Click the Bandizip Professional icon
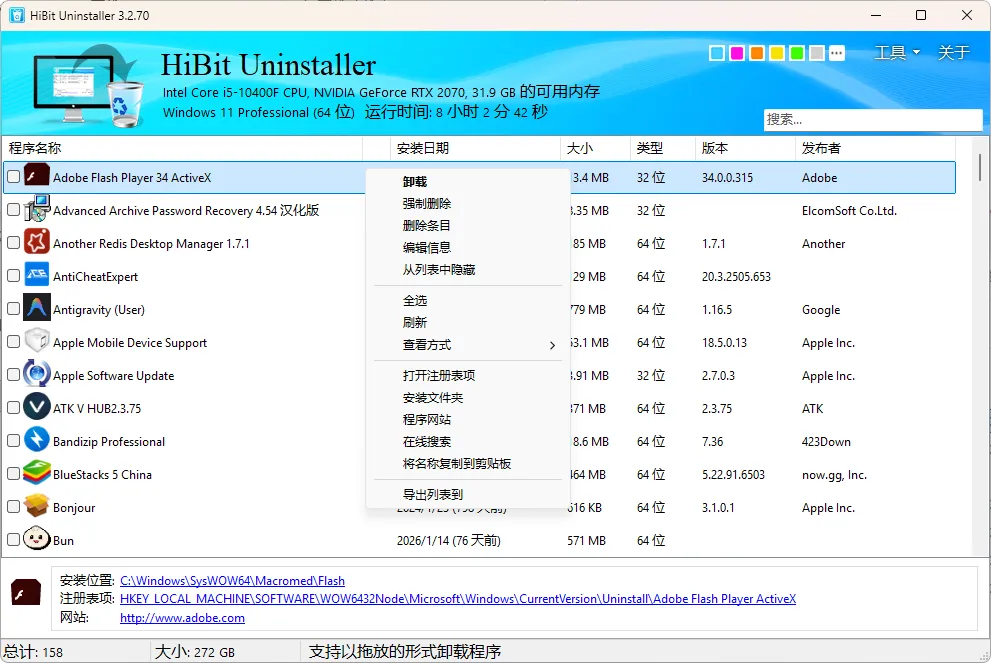This screenshot has height=663, width=991. (x=37, y=439)
